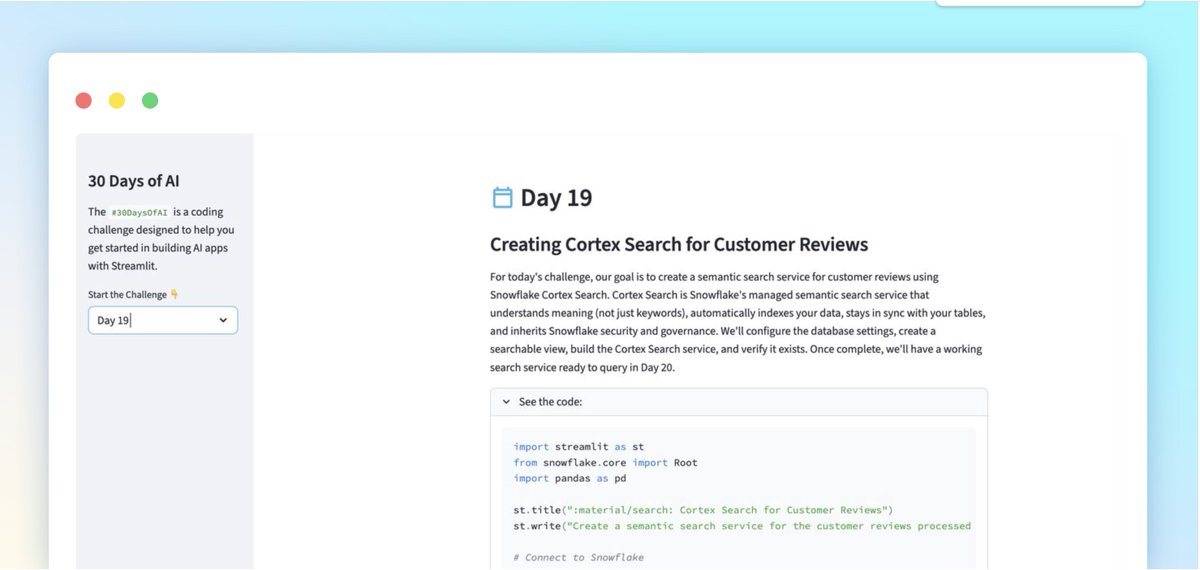Screen dimensions: 1200x570
Task: Click the 'from snowflake.core import Root' line
Action: (606, 463)
